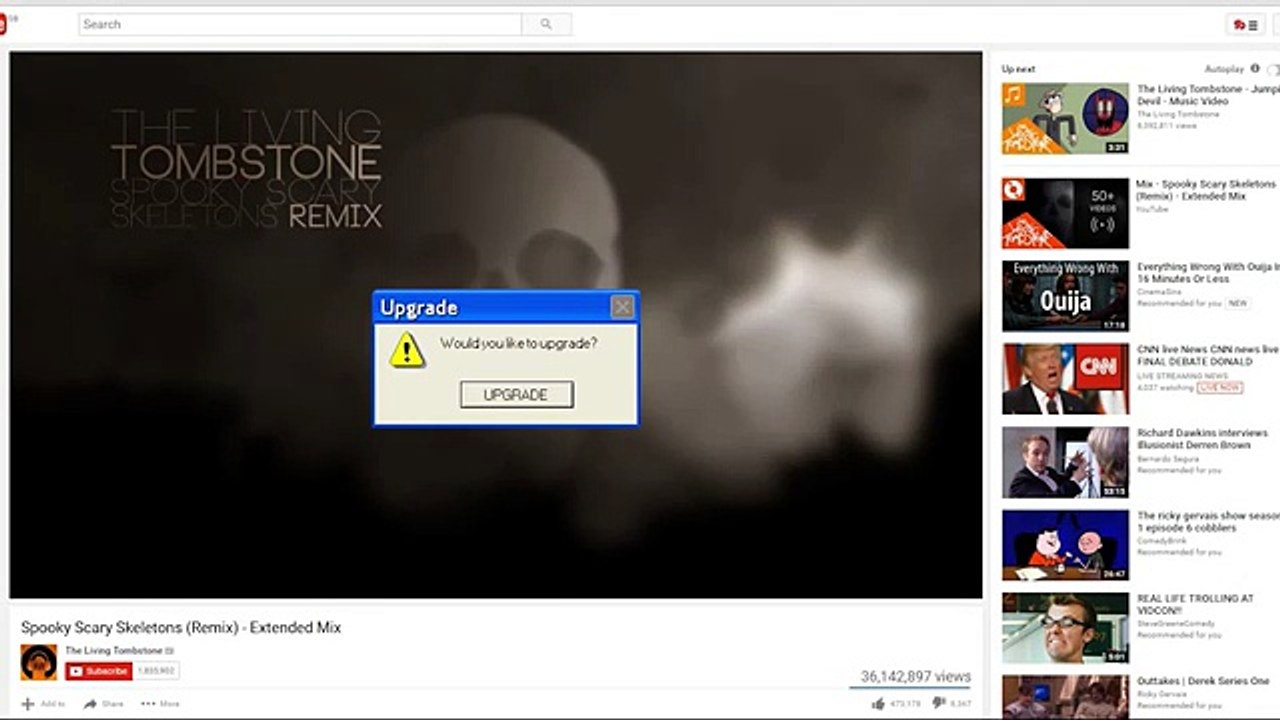Open Outtakes Derek Series One title
The height and width of the screenshot is (720, 1280).
tap(1203, 681)
